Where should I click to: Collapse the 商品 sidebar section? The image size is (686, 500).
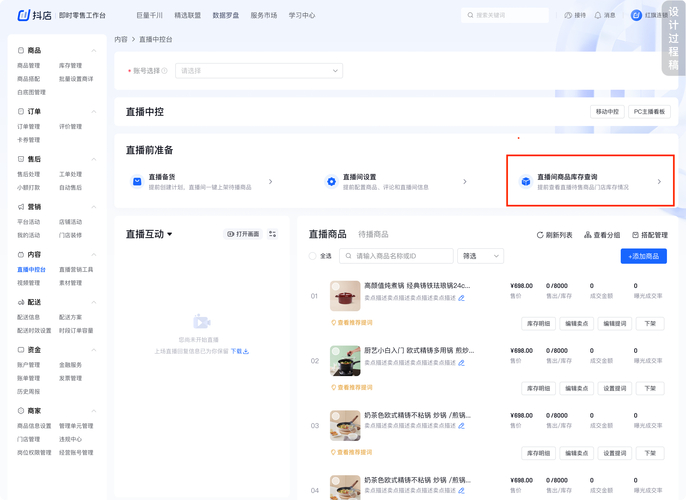(x=94, y=50)
